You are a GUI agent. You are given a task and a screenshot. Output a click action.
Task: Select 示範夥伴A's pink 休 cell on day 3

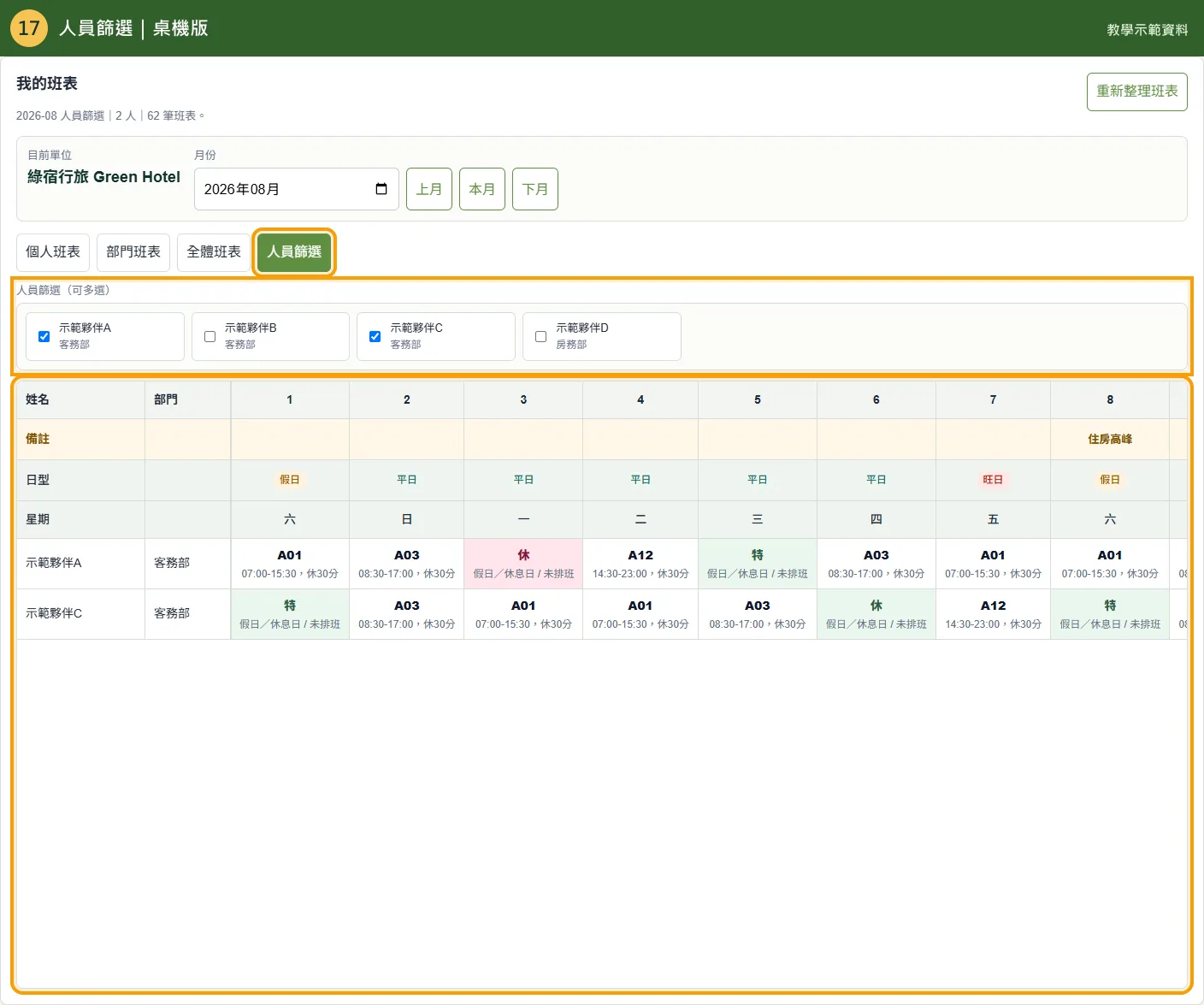tap(523, 564)
